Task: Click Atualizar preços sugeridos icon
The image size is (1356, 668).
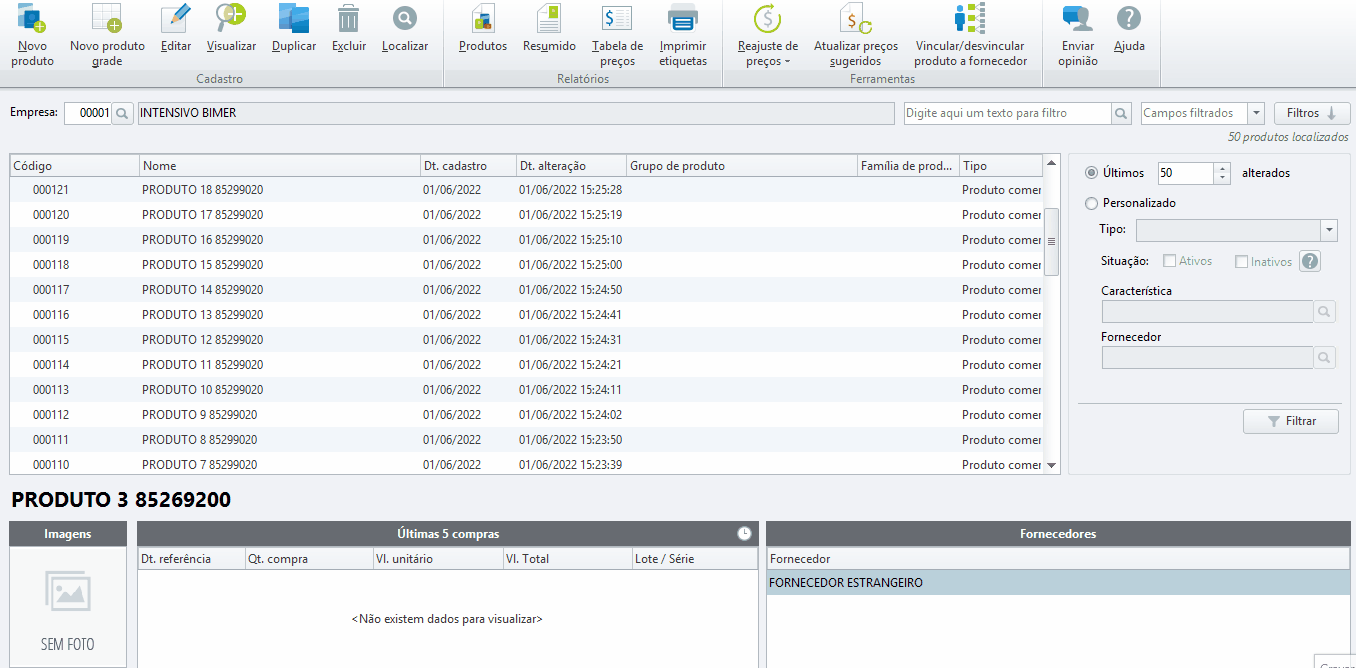Action: click(855, 18)
